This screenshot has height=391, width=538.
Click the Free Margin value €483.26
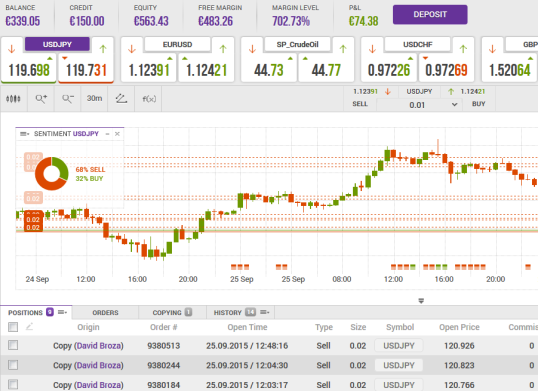(215, 21)
